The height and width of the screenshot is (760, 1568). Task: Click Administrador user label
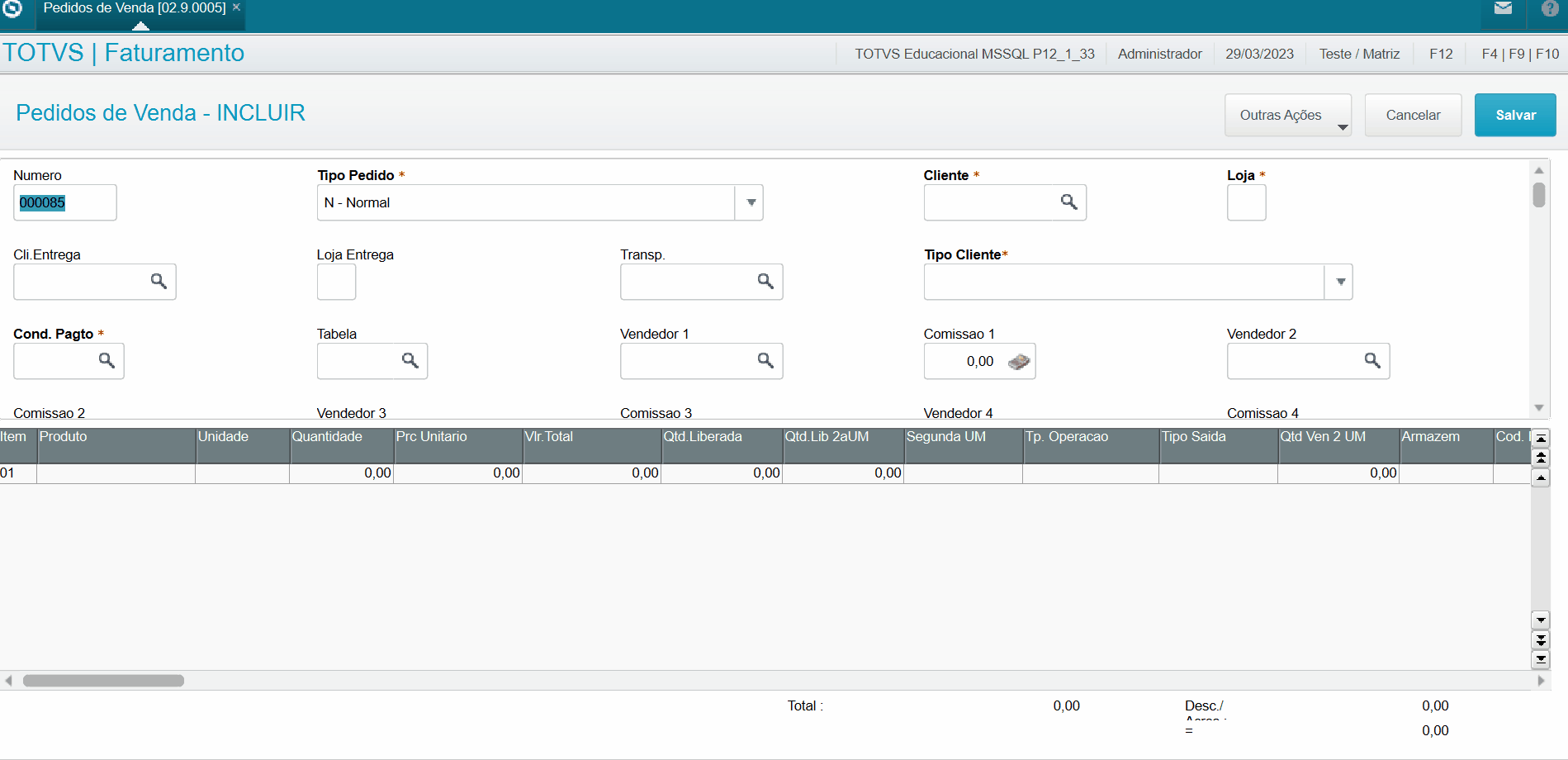(x=1159, y=54)
